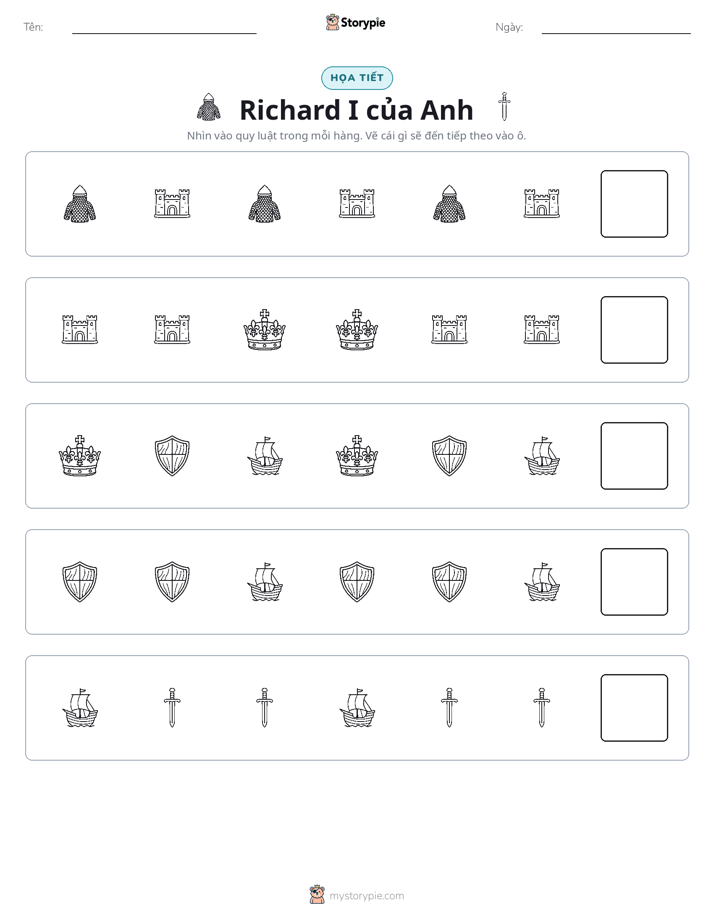Image resolution: width=714 pixels, height=924 pixels.
Task: Click the Ngày date input line
Action: click(616, 28)
